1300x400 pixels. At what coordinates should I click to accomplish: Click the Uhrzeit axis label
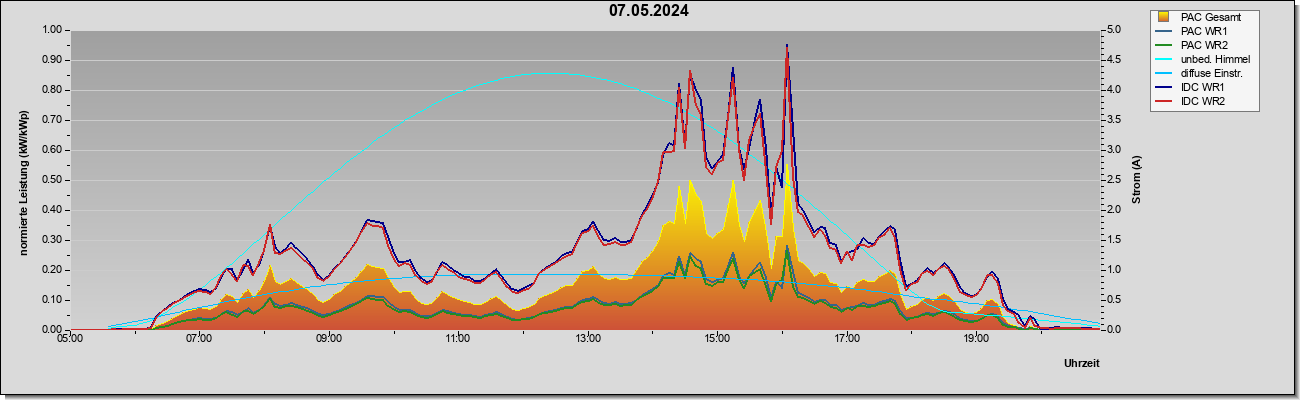(1081, 364)
